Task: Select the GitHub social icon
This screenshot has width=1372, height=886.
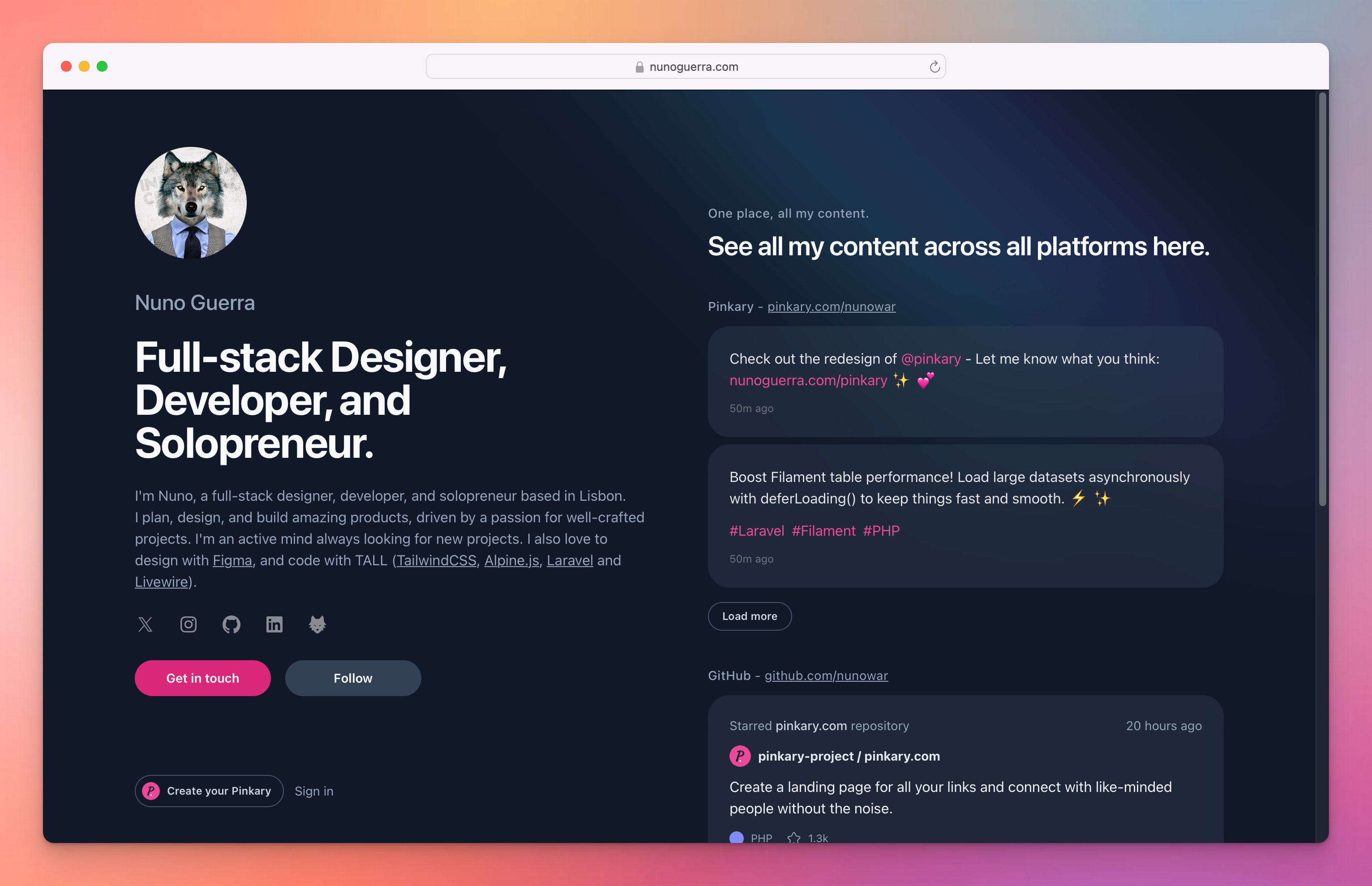Action: (x=231, y=624)
